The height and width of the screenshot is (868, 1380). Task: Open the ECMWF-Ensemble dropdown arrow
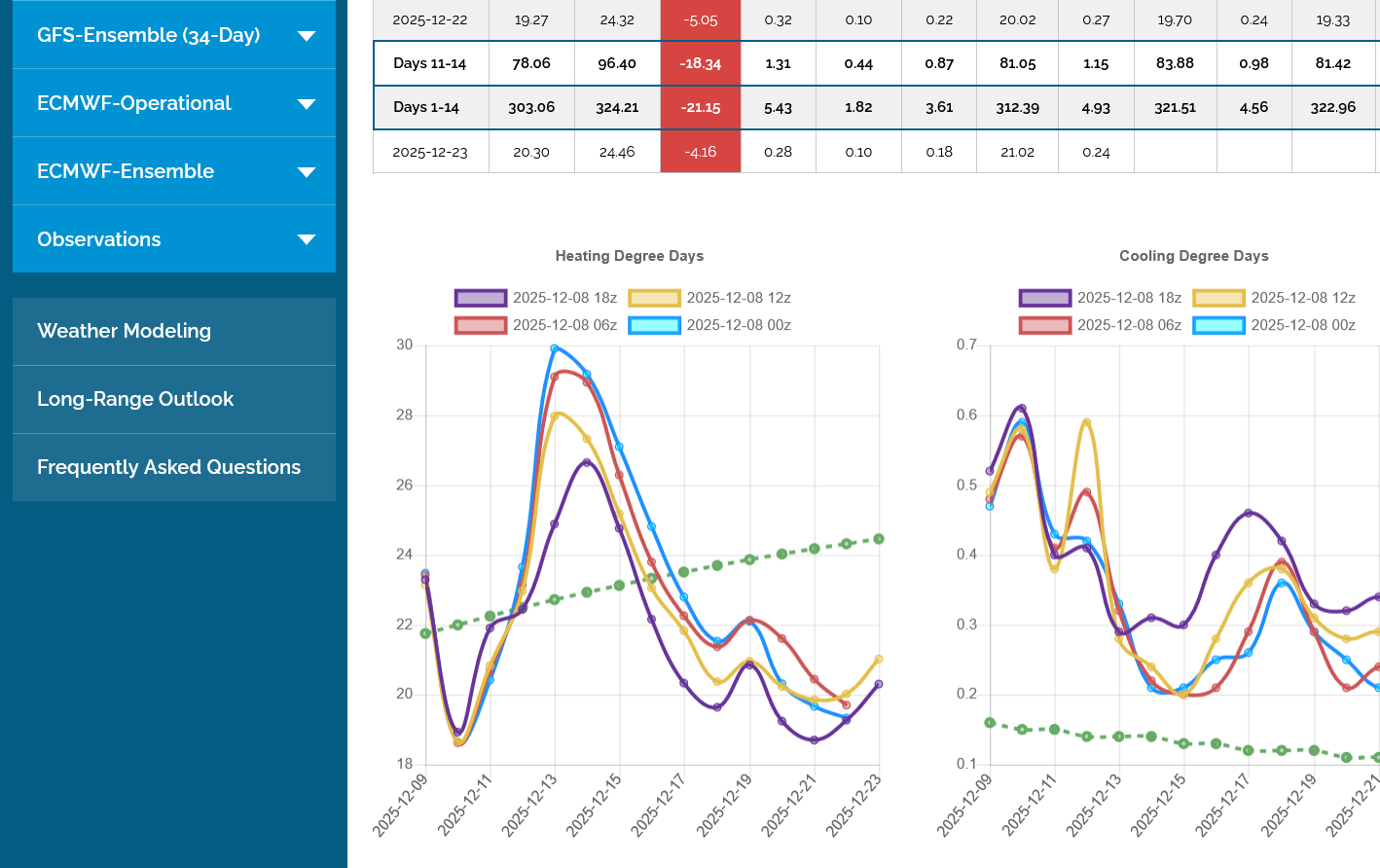point(307,172)
